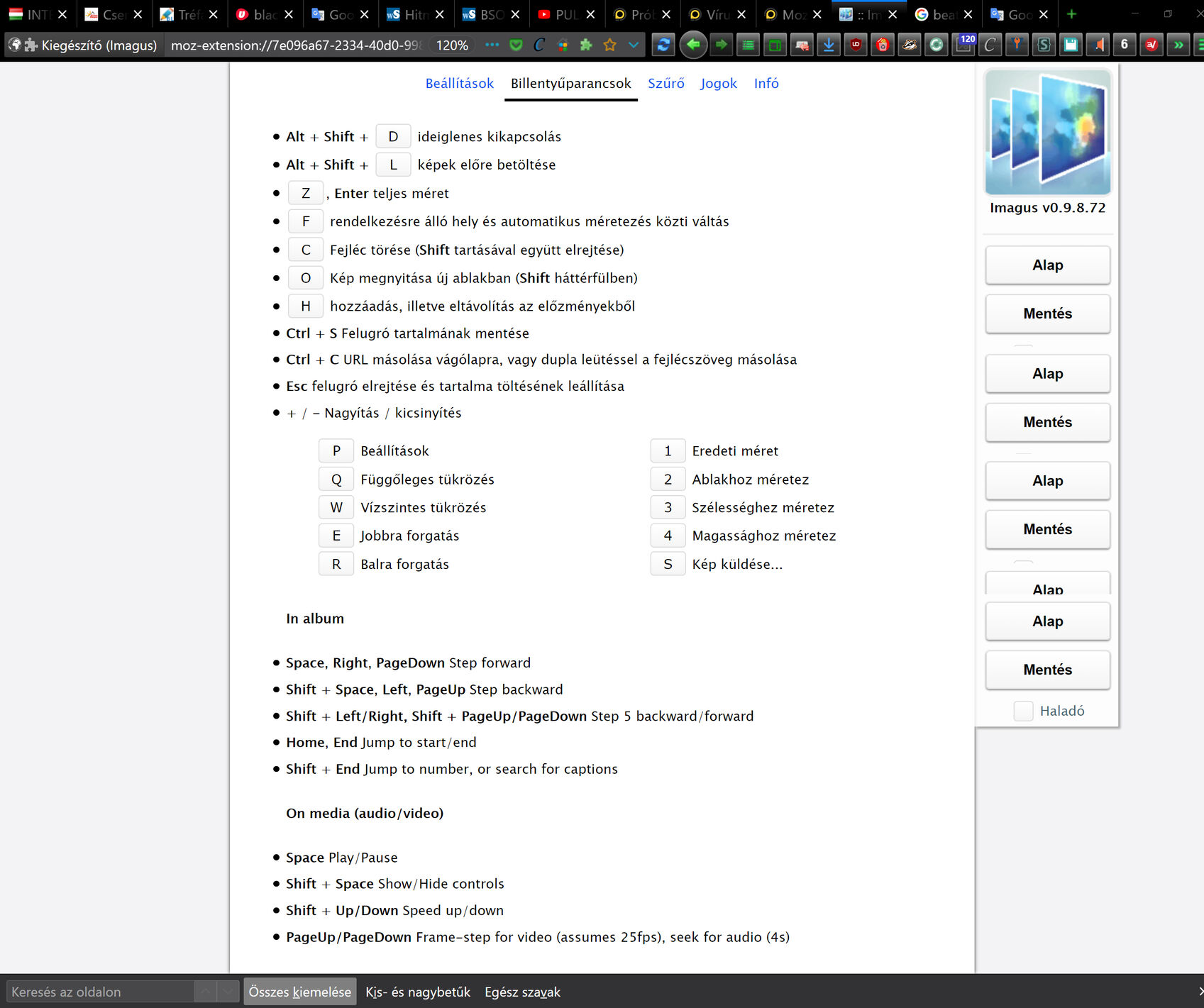The image size is (1204, 1008).
Task: Open the Jogok tab
Action: (x=718, y=83)
